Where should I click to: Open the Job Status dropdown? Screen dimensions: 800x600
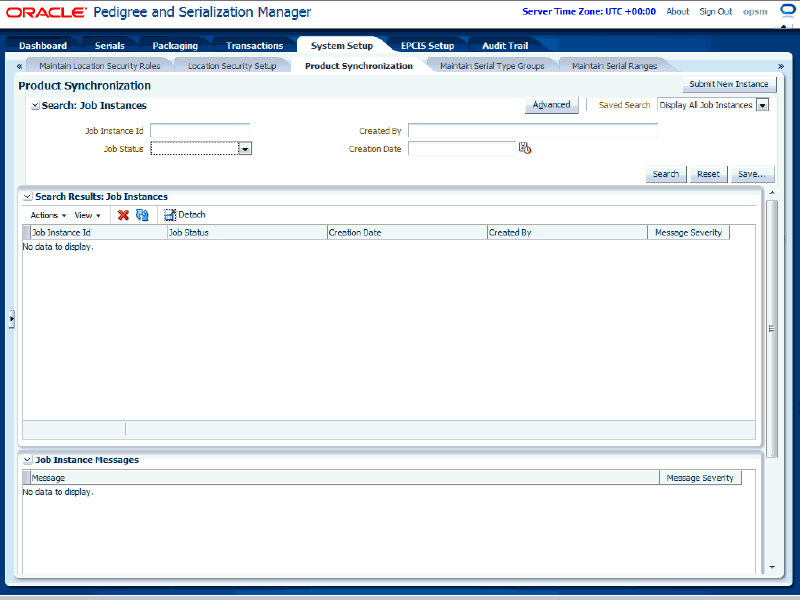pos(245,149)
